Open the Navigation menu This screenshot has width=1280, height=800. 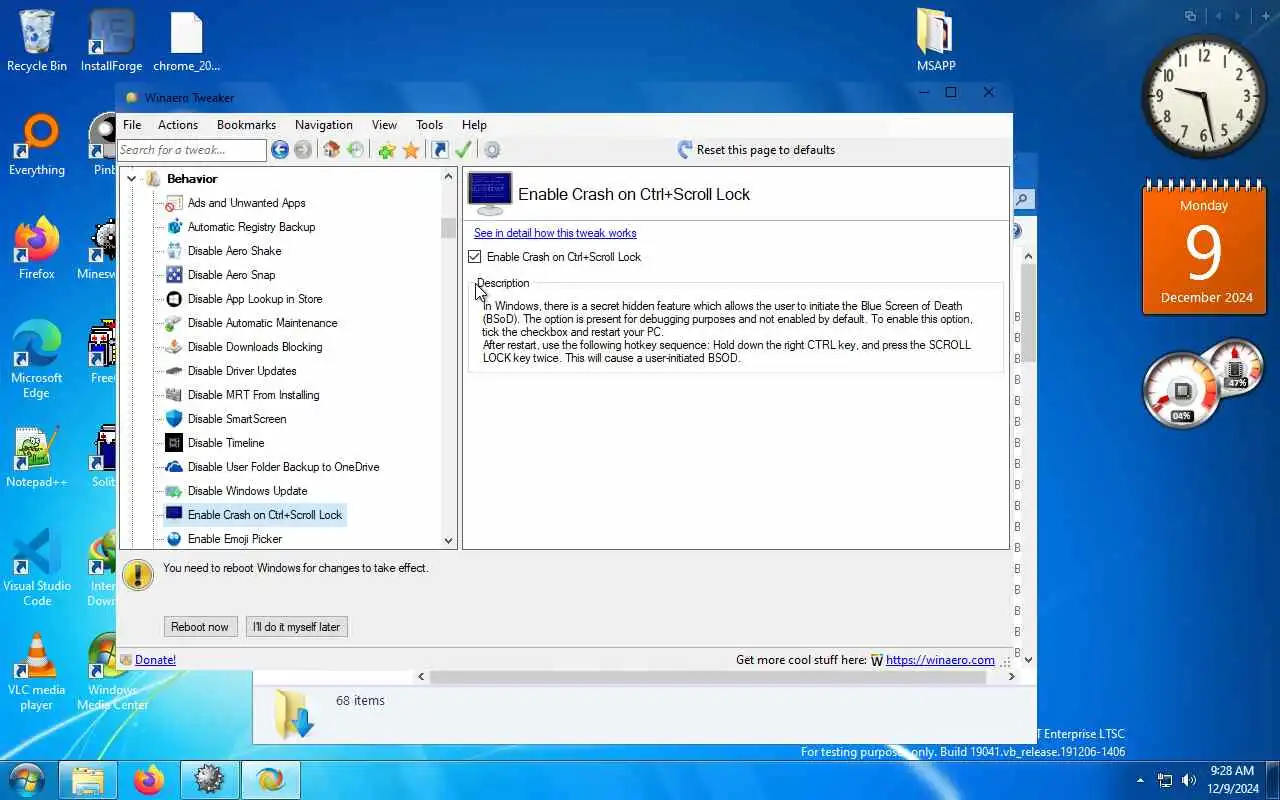[x=324, y=125]
